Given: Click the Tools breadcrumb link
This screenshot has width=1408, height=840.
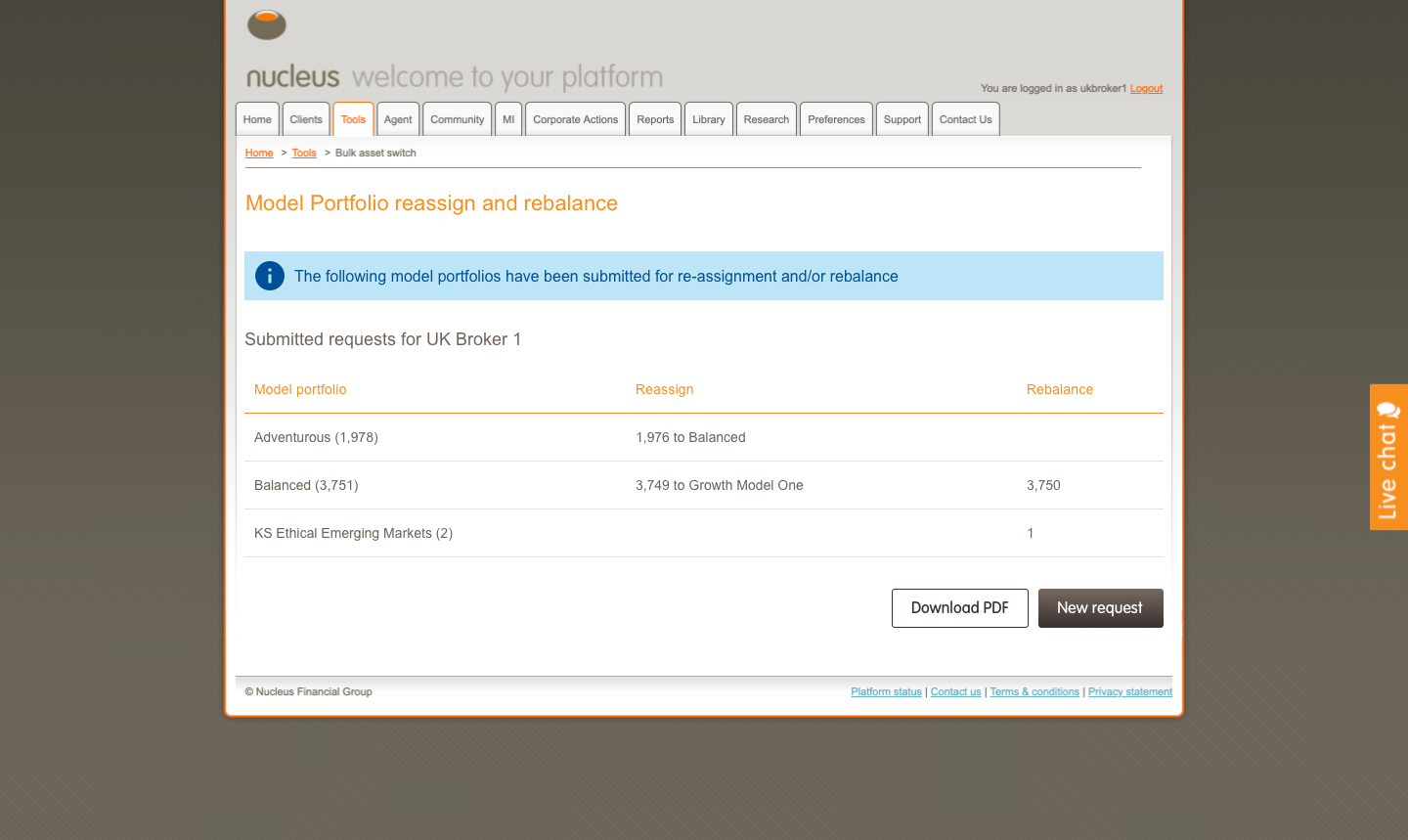Looking at the screenshot, I should (304, 153).
